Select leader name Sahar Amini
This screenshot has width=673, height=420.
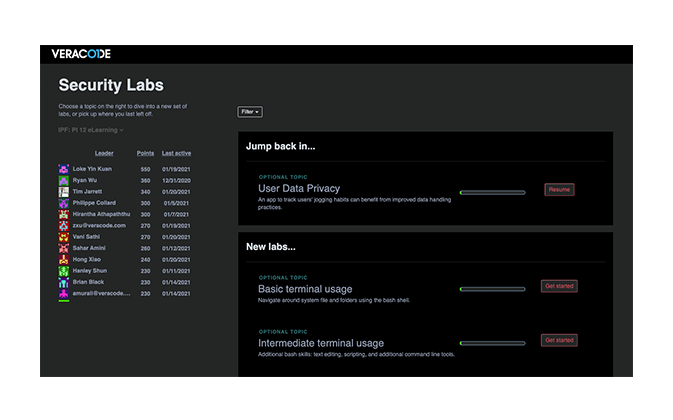pos(89,248)
